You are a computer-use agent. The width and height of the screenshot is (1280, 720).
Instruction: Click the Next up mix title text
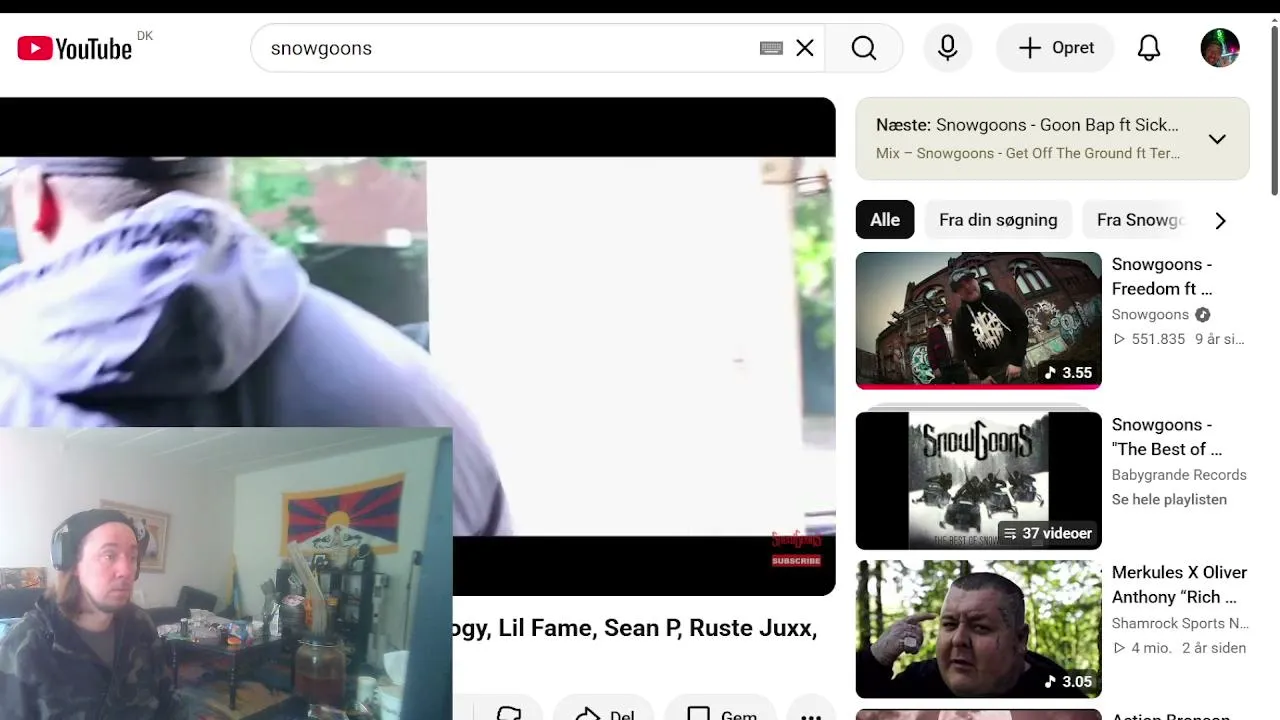tap(1027, 125)
